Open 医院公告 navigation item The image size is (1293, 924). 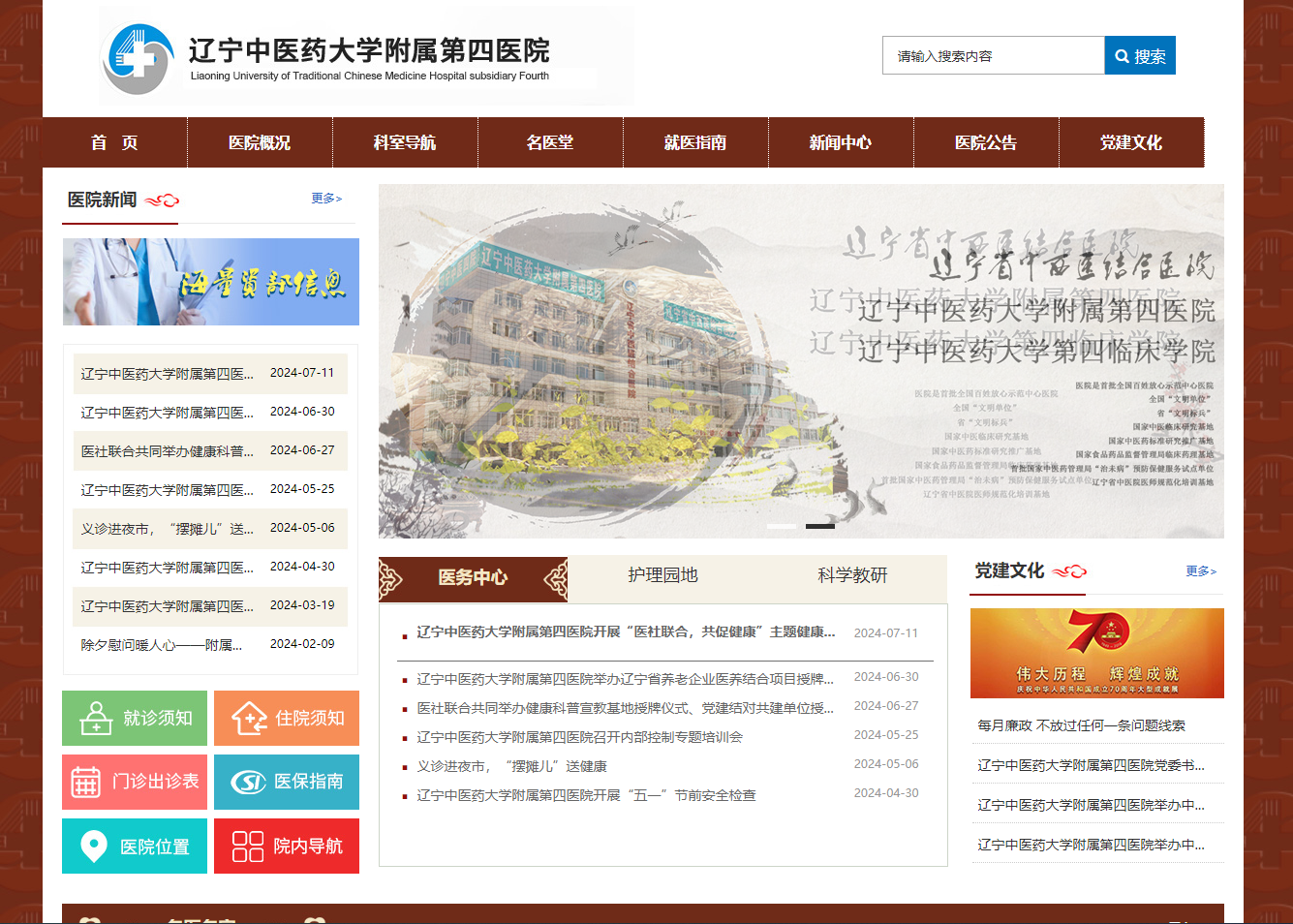[987, 142]
